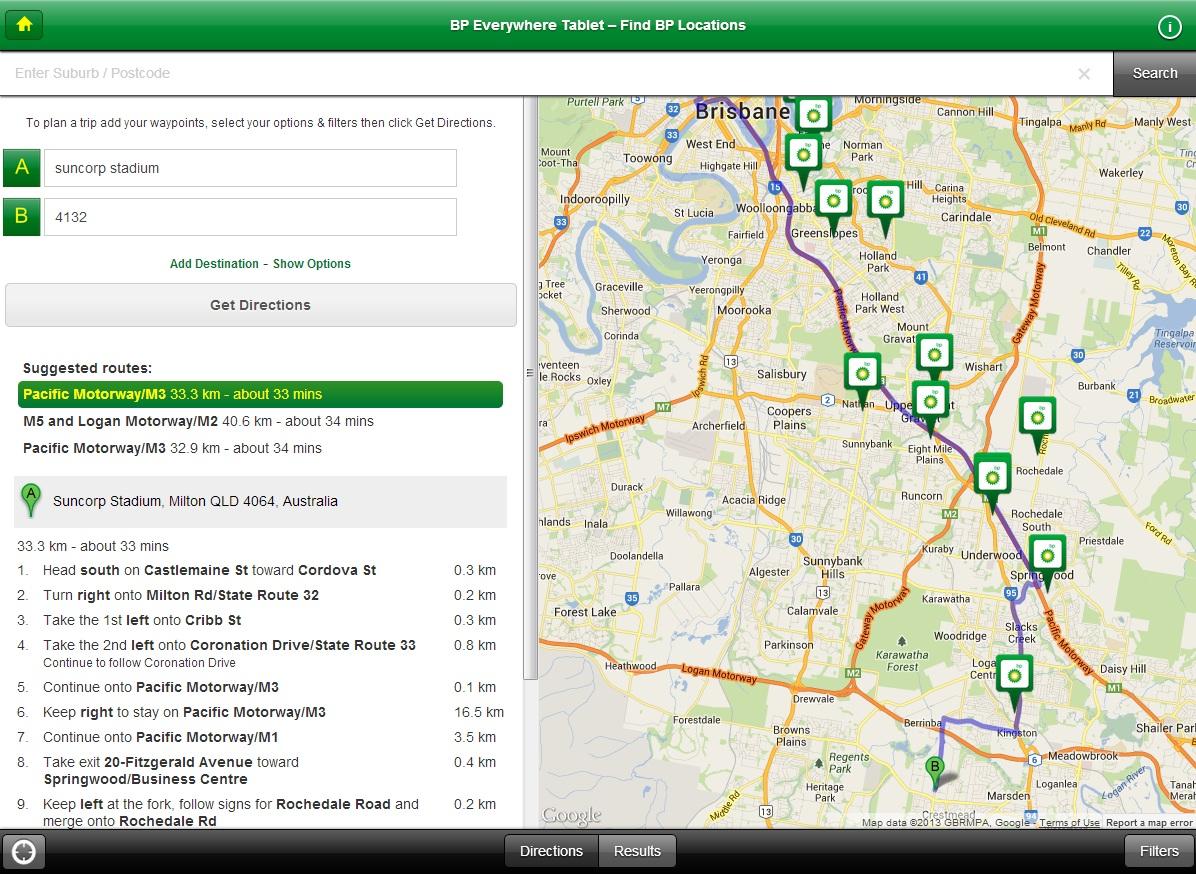The width and height of the screenshot is (1196, 874).
Task: Click step 8 exit 20-Fitzgerald Avenue
Action: [x=256, y=770]
